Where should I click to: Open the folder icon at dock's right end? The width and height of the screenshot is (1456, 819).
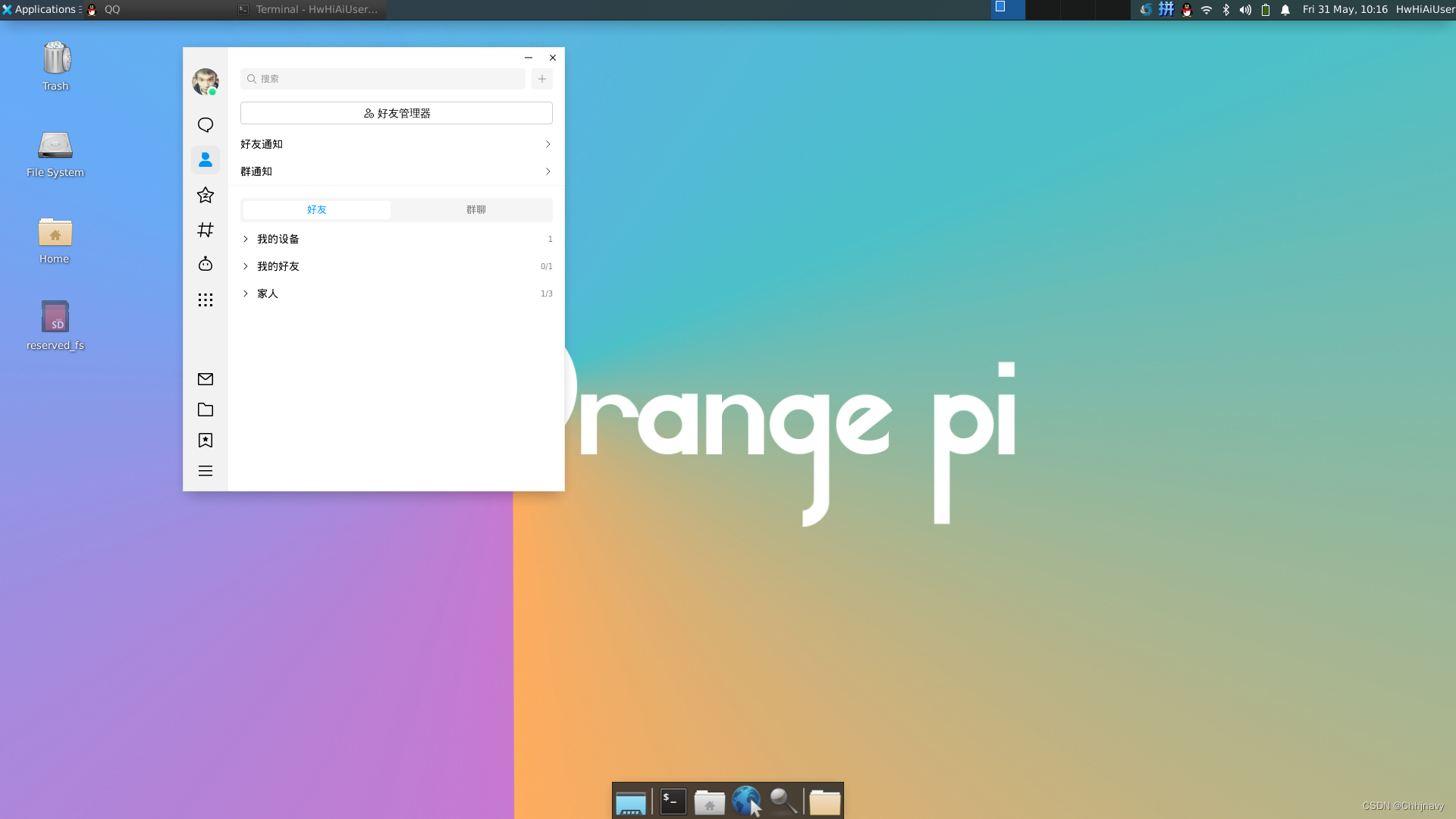825,802
